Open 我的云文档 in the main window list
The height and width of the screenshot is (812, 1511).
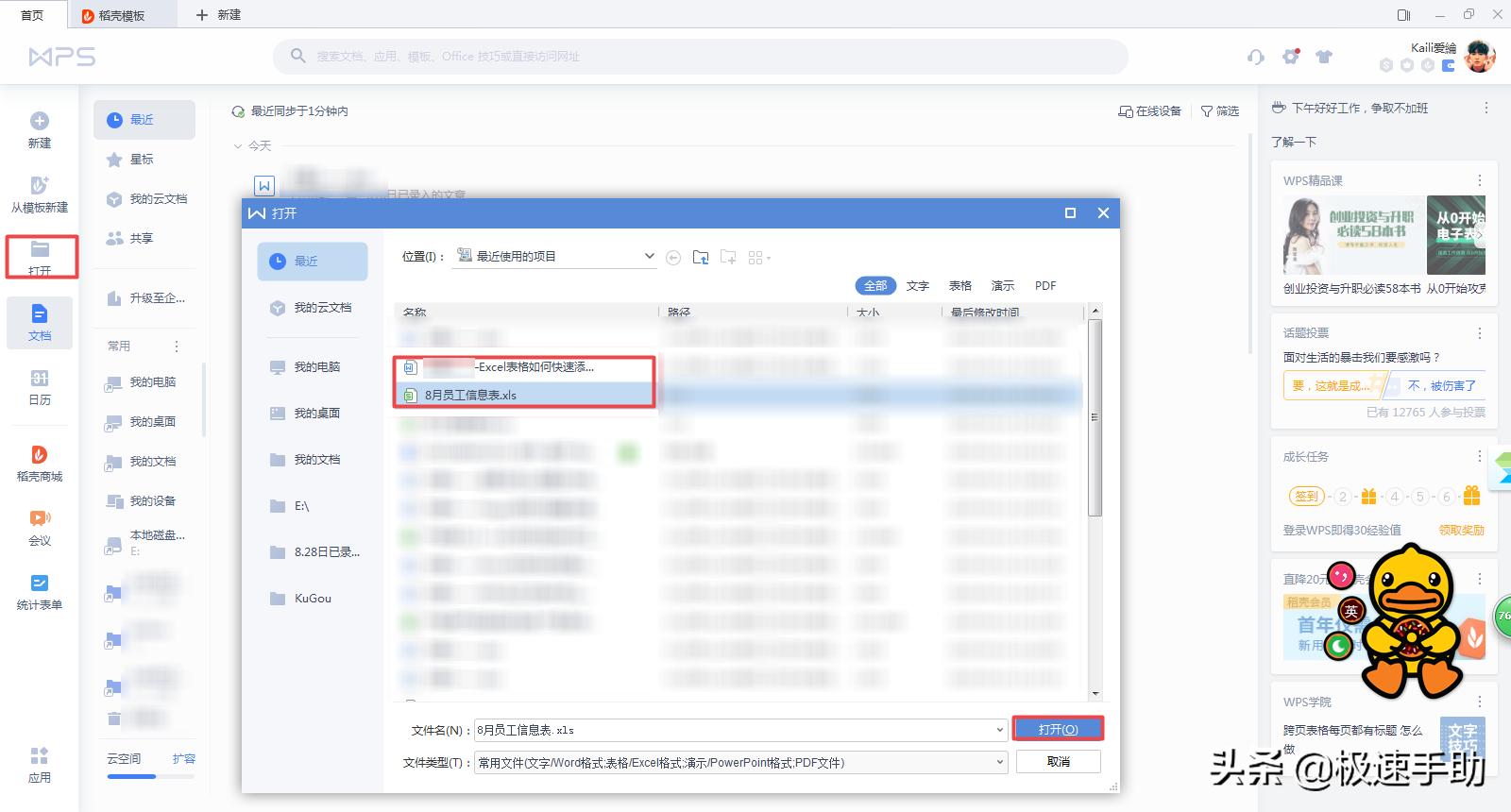(x=144, y=199)
